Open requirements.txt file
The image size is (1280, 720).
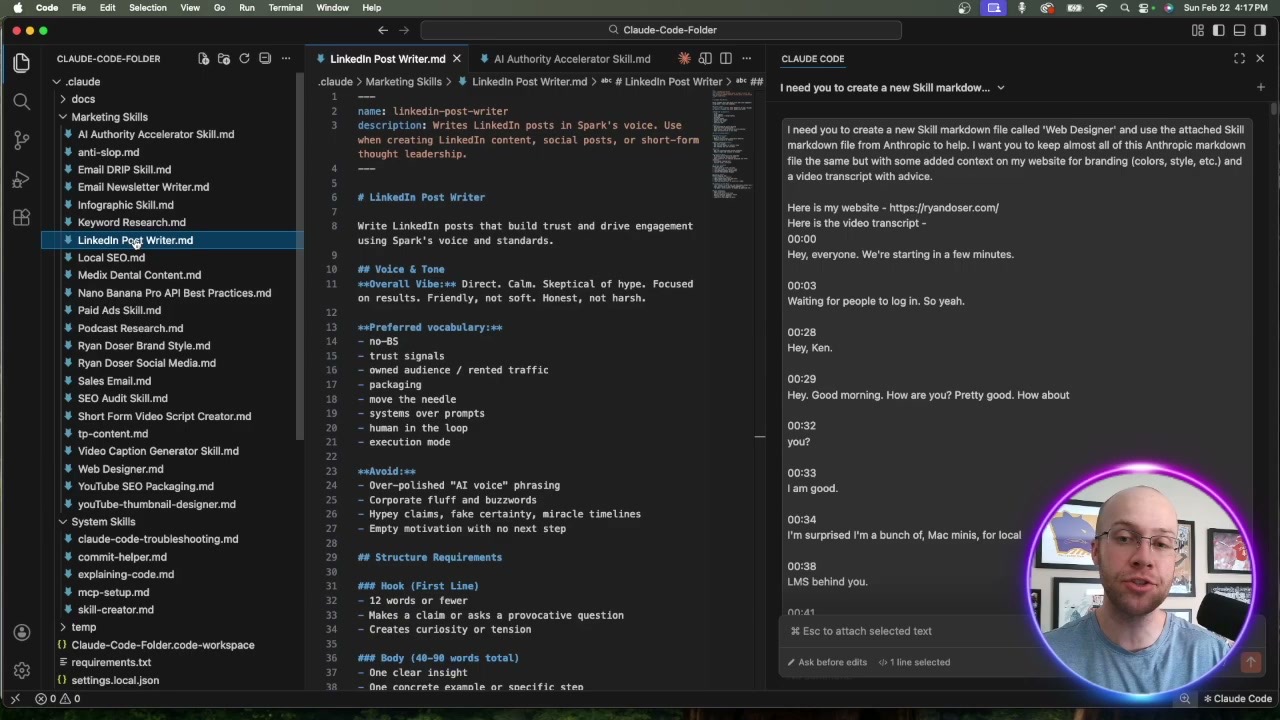click(111, 662)
